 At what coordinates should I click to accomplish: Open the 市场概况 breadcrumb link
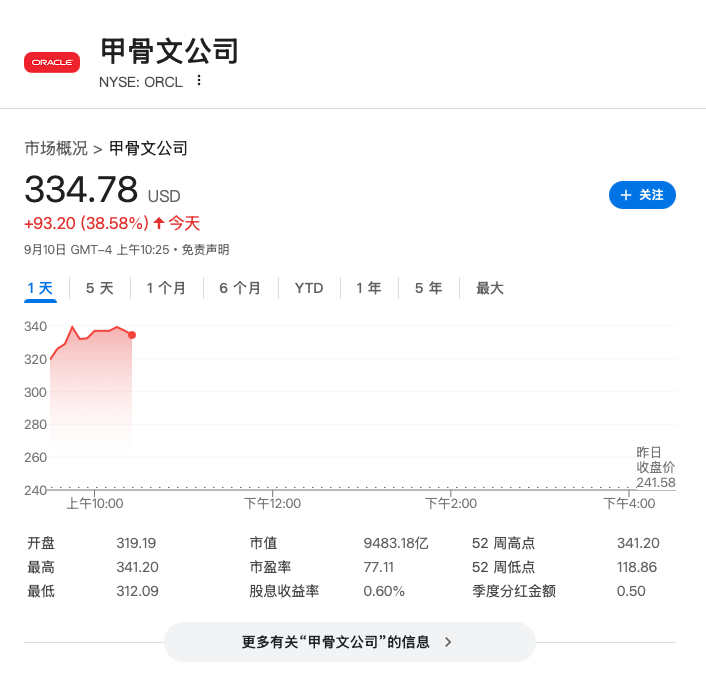click(56, 148)
